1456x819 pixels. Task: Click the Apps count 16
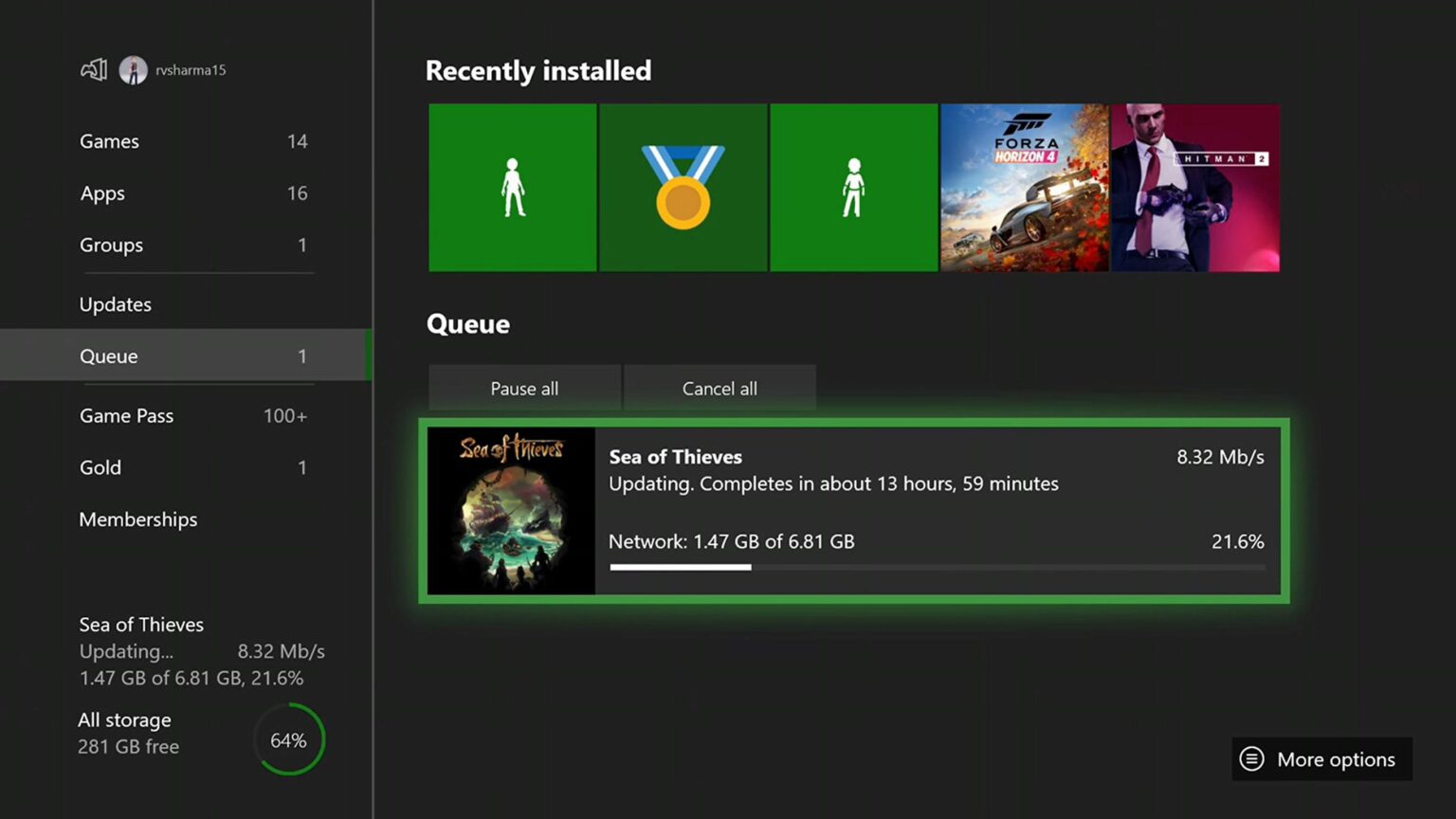[x=297, y=193]
